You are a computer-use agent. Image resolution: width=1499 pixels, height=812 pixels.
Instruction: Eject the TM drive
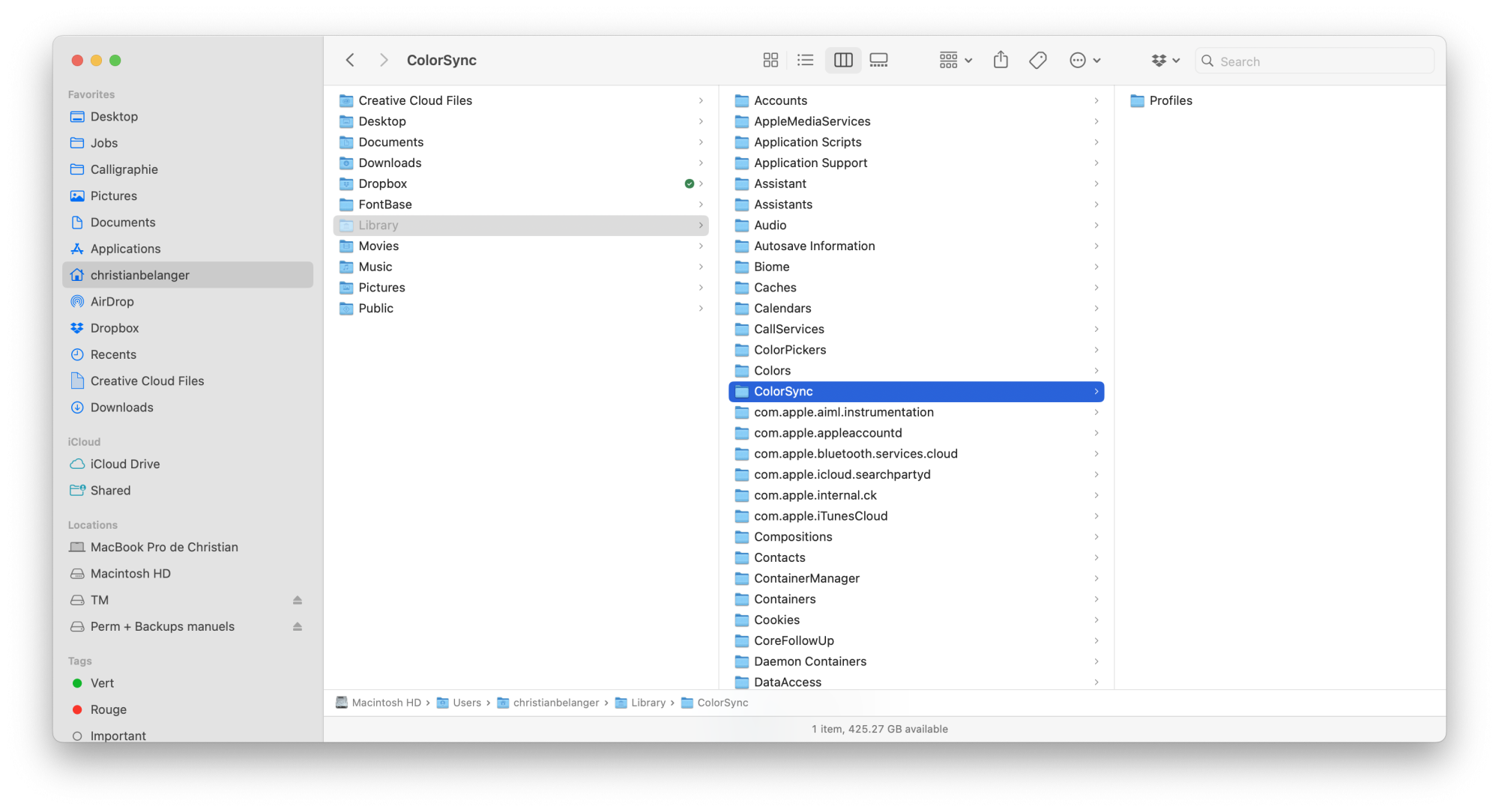coord(298,600)
